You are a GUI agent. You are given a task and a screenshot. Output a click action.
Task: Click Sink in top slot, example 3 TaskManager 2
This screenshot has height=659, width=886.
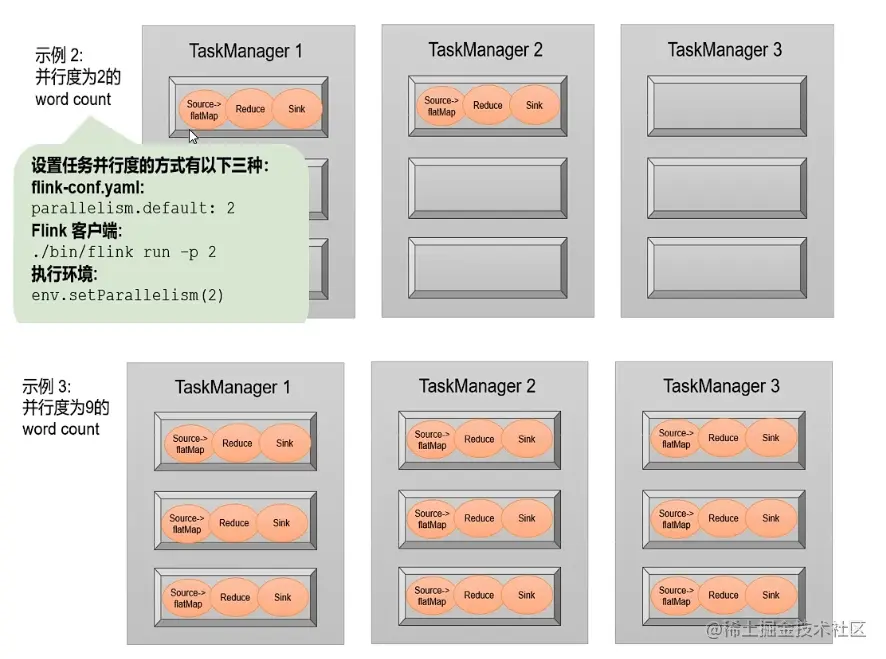point(527,439)
